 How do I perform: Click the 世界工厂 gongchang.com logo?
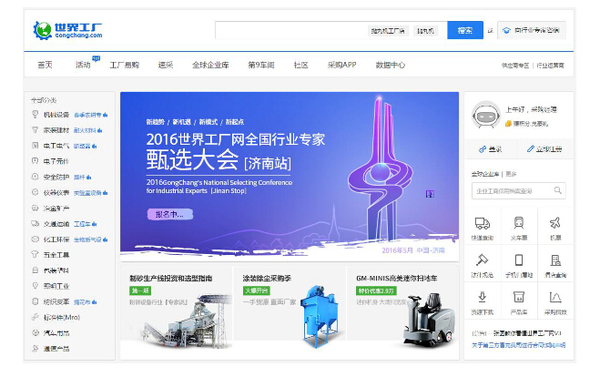68,30
